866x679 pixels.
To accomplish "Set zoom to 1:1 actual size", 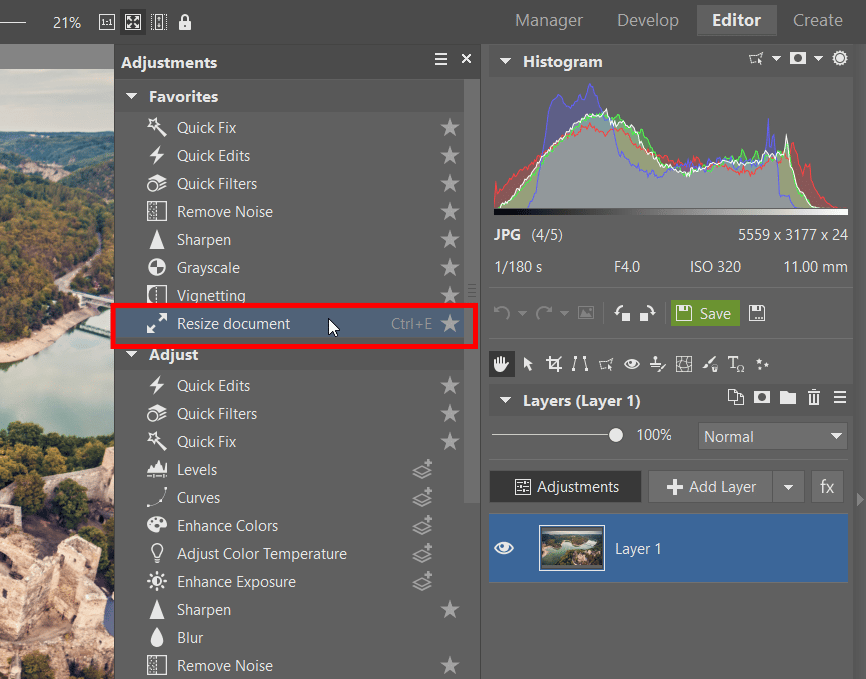I will (107, 23).
